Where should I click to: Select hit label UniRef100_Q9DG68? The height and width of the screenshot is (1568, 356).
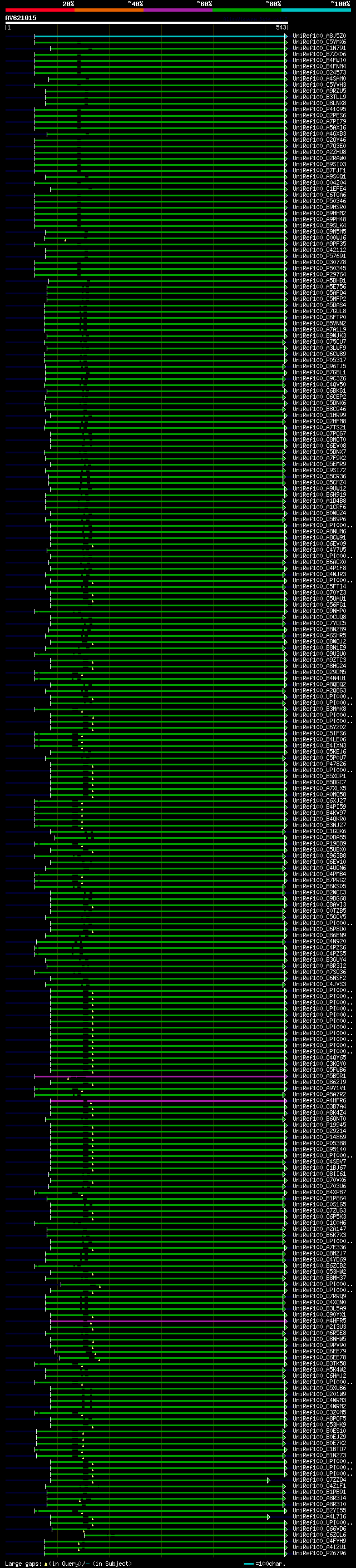[319, 898]
